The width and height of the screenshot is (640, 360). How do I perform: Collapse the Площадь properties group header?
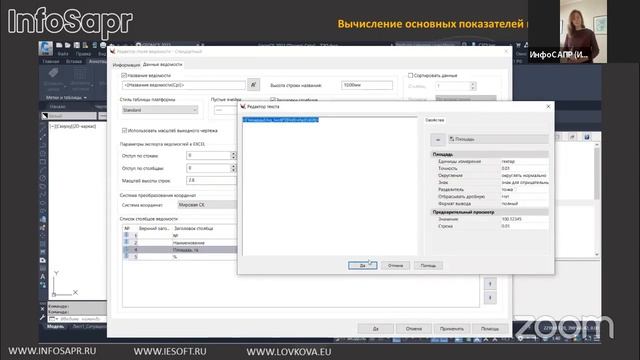click(489, 154)
